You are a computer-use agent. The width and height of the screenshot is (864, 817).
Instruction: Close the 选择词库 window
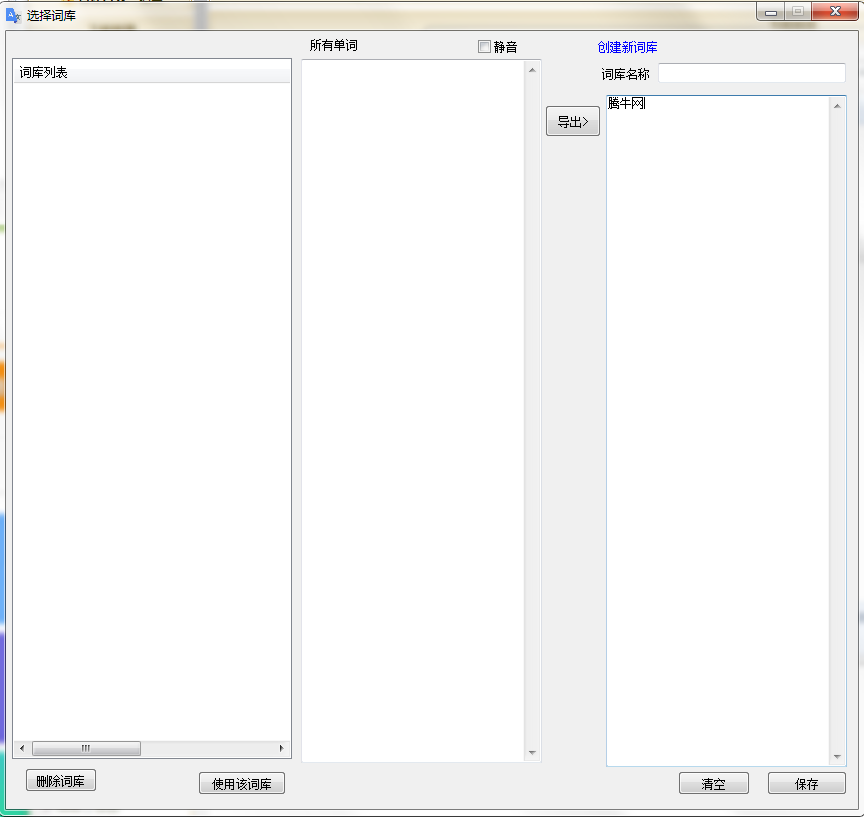click(835, 12)
